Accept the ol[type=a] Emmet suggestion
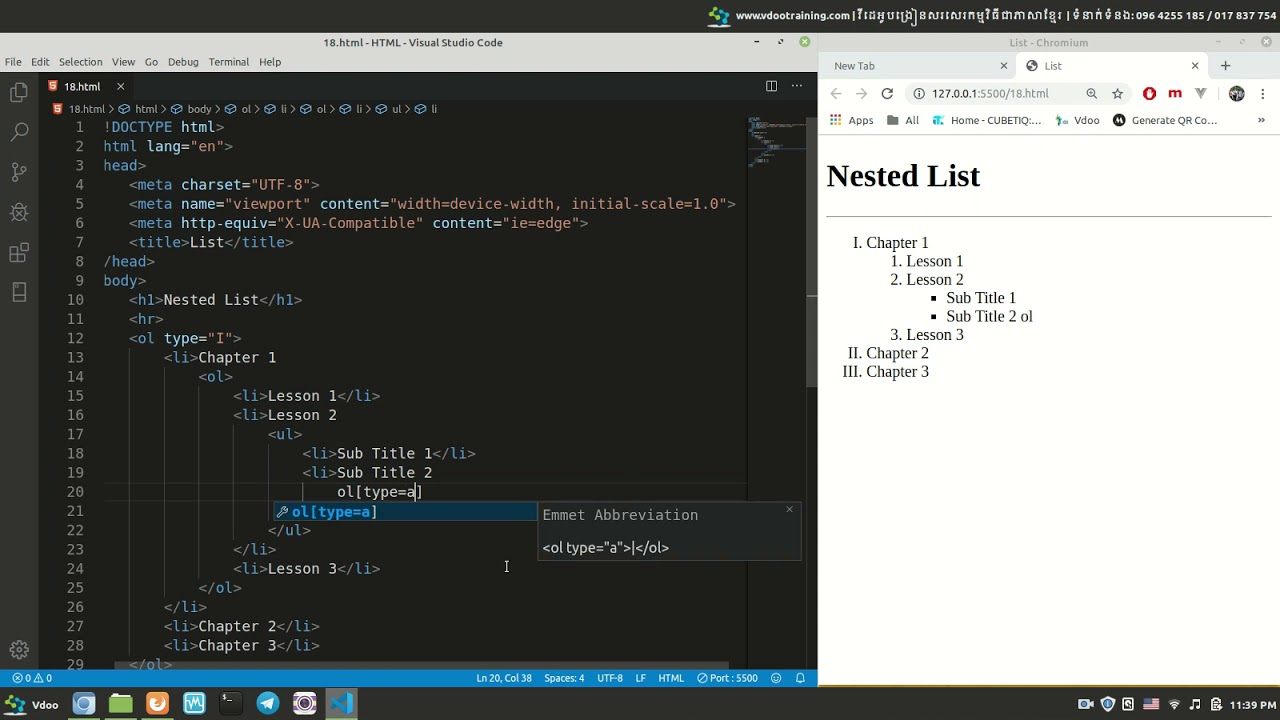 (405, 512)
